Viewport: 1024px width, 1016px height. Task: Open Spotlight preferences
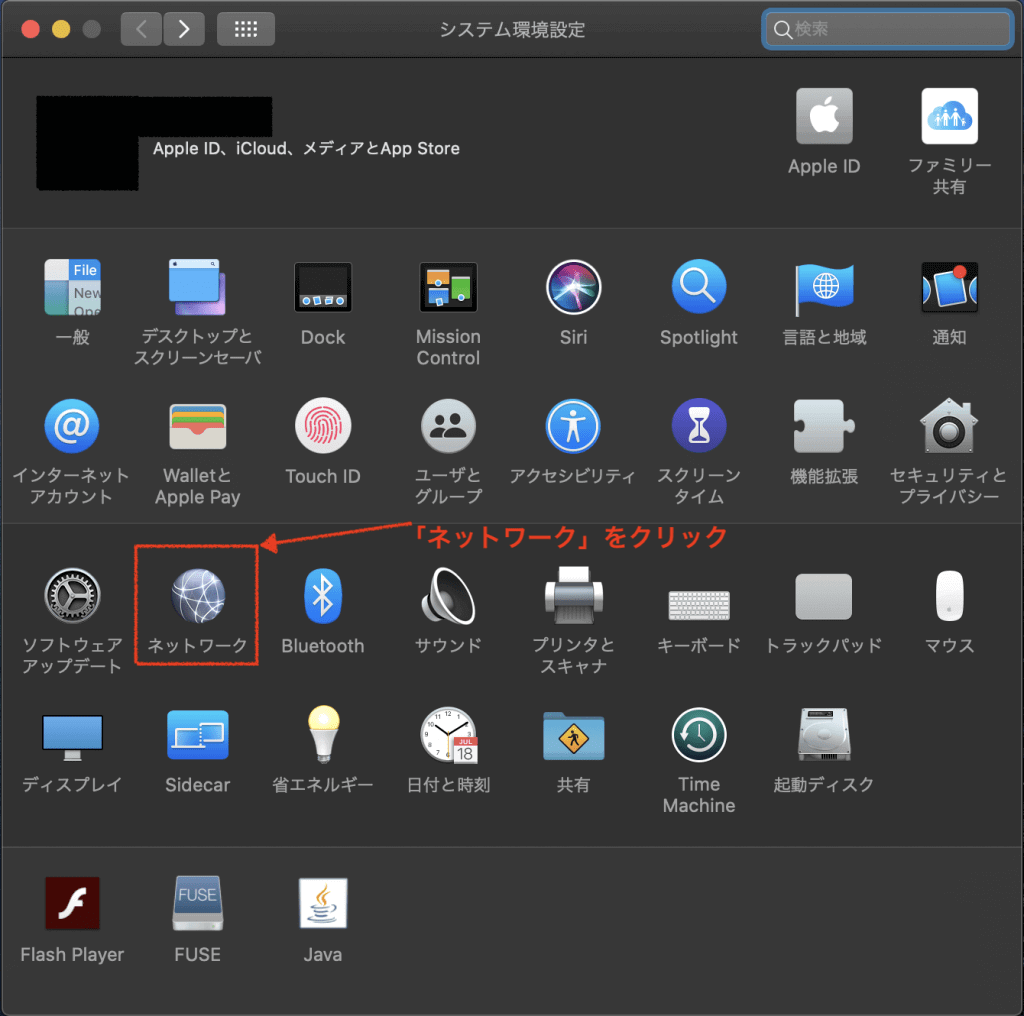(x=699, y=287)
